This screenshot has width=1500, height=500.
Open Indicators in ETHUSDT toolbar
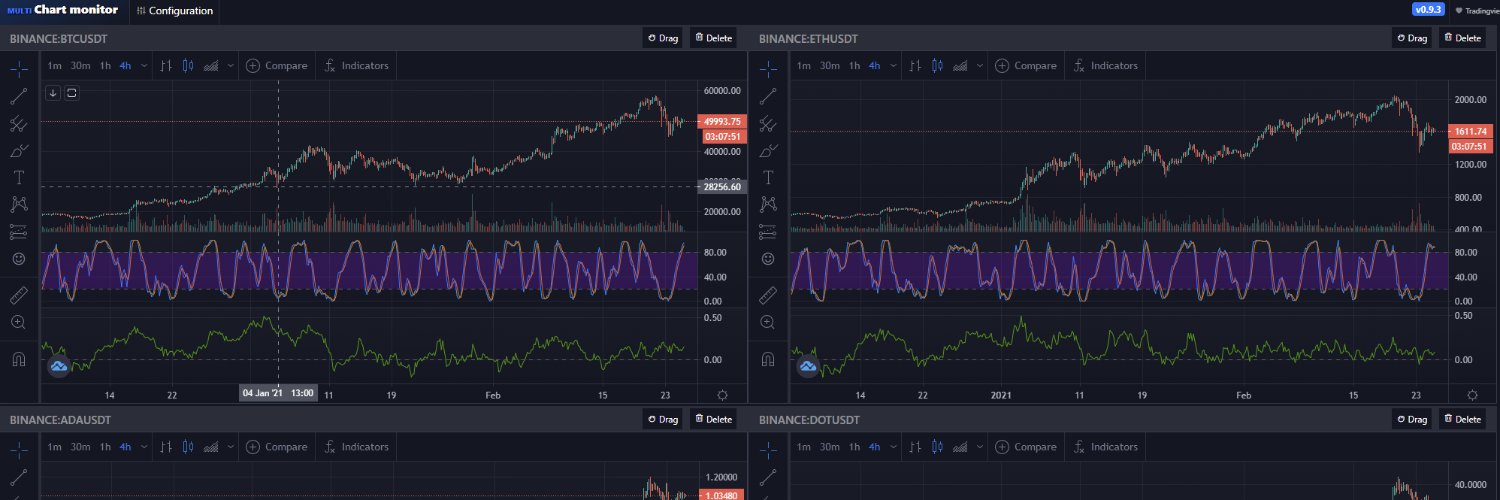point(1105,66)
